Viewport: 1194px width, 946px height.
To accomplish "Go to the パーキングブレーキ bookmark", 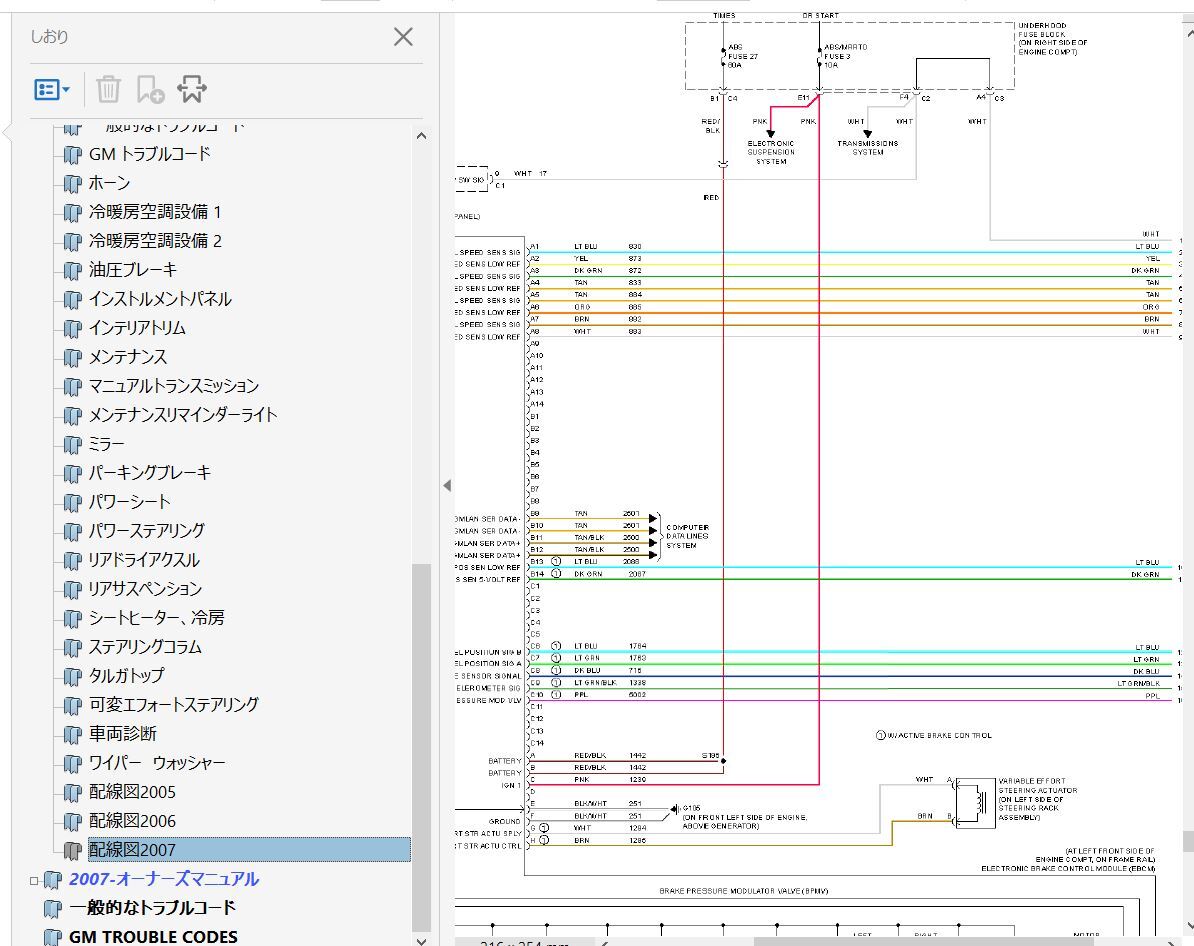I will (x=150, y=472).
